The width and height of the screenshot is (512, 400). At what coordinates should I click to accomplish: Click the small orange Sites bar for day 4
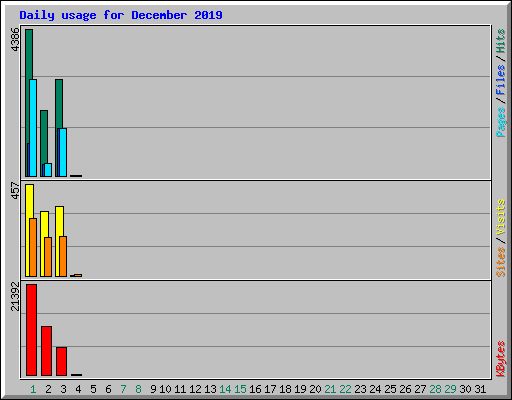point(78,275)
